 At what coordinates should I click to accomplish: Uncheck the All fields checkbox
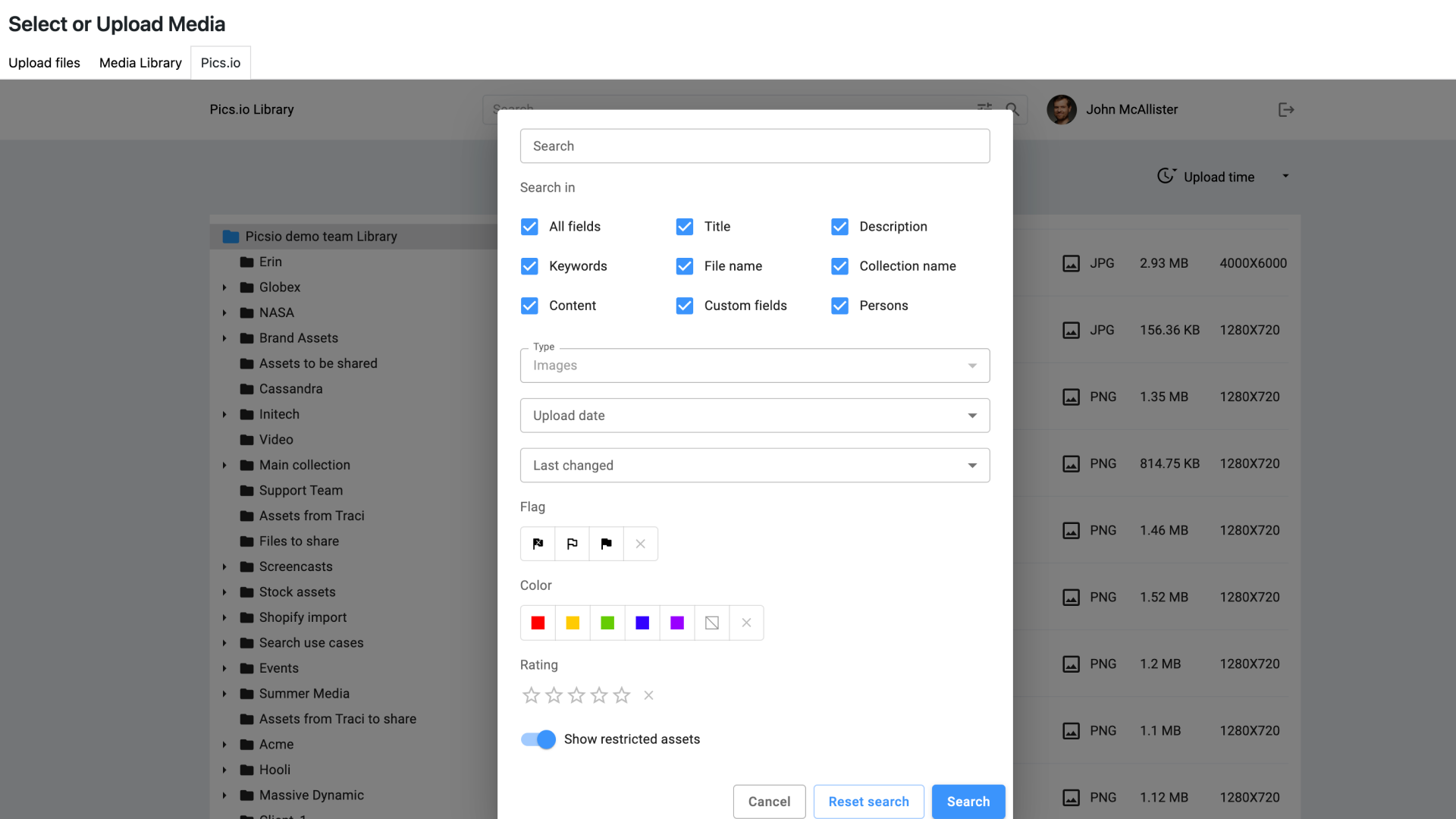(529, 227)
